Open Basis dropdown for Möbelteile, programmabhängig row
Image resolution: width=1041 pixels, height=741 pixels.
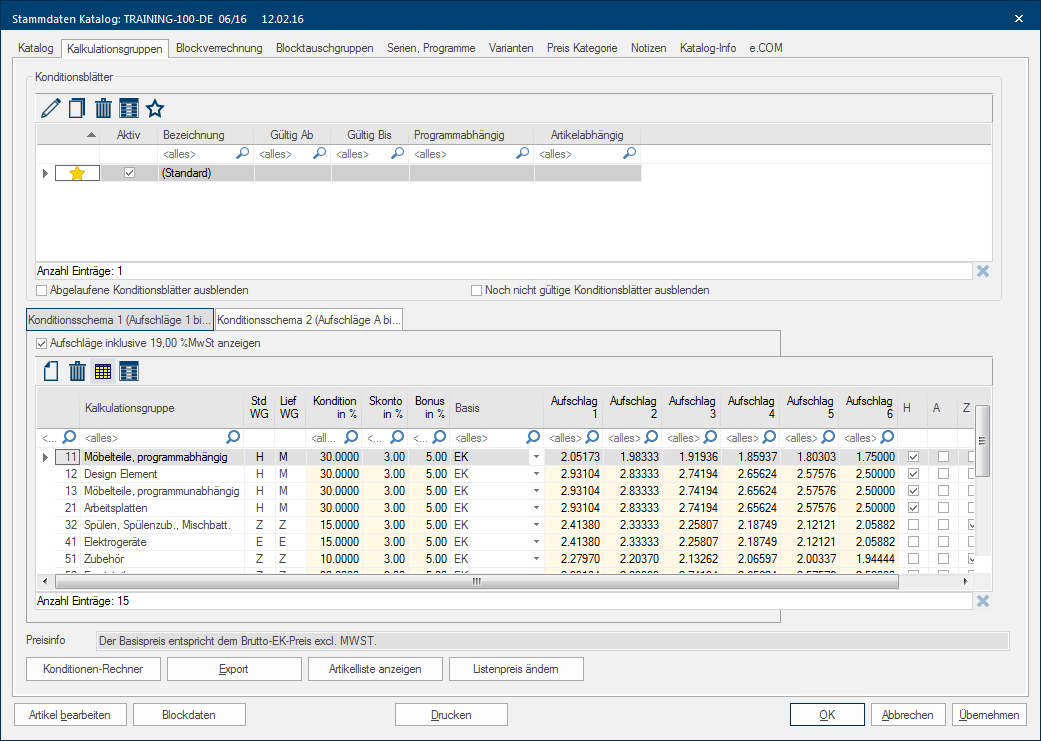(535, 457)
